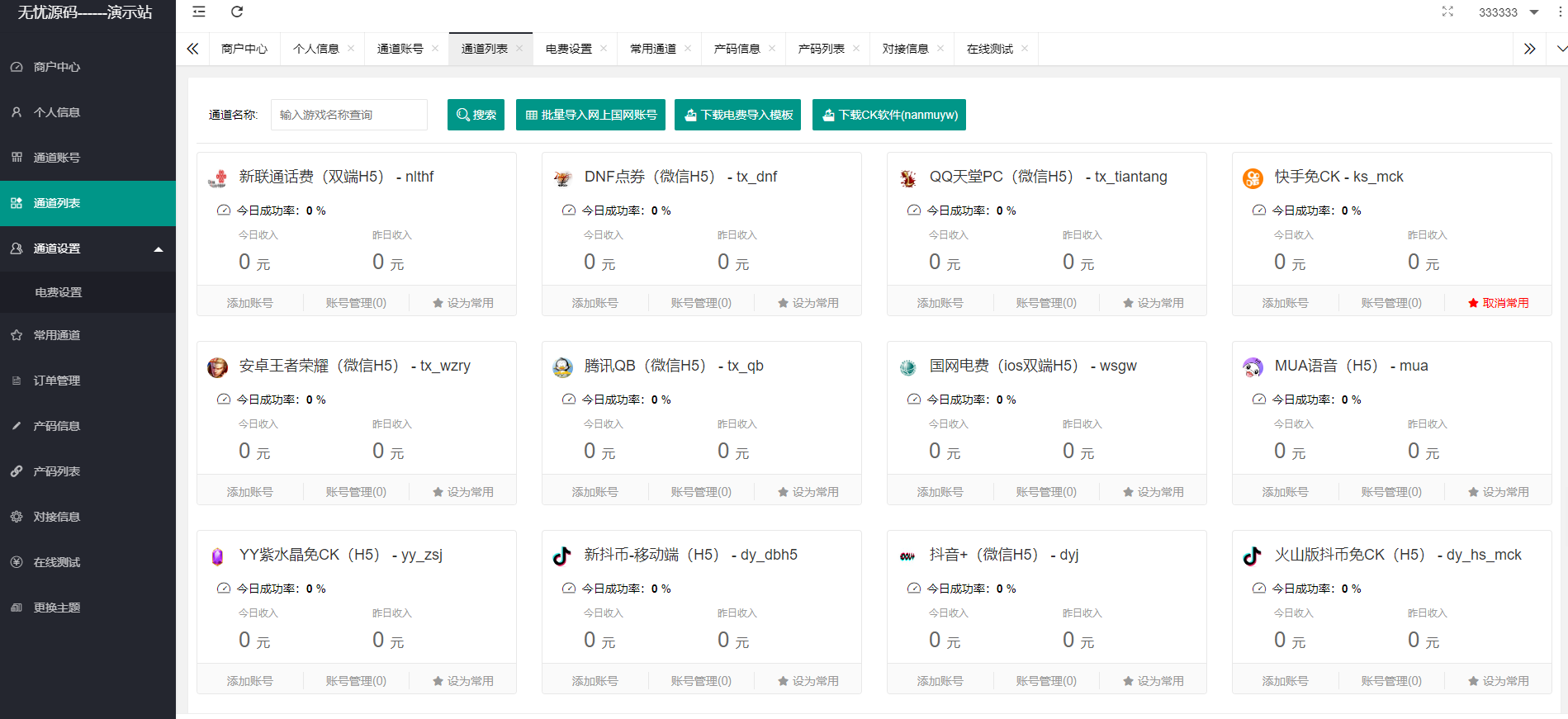This screenshot has height=719, width=1568.
Task: Close the 产码列表 tab
Action: pyautogui.click(x=856, y=48)
